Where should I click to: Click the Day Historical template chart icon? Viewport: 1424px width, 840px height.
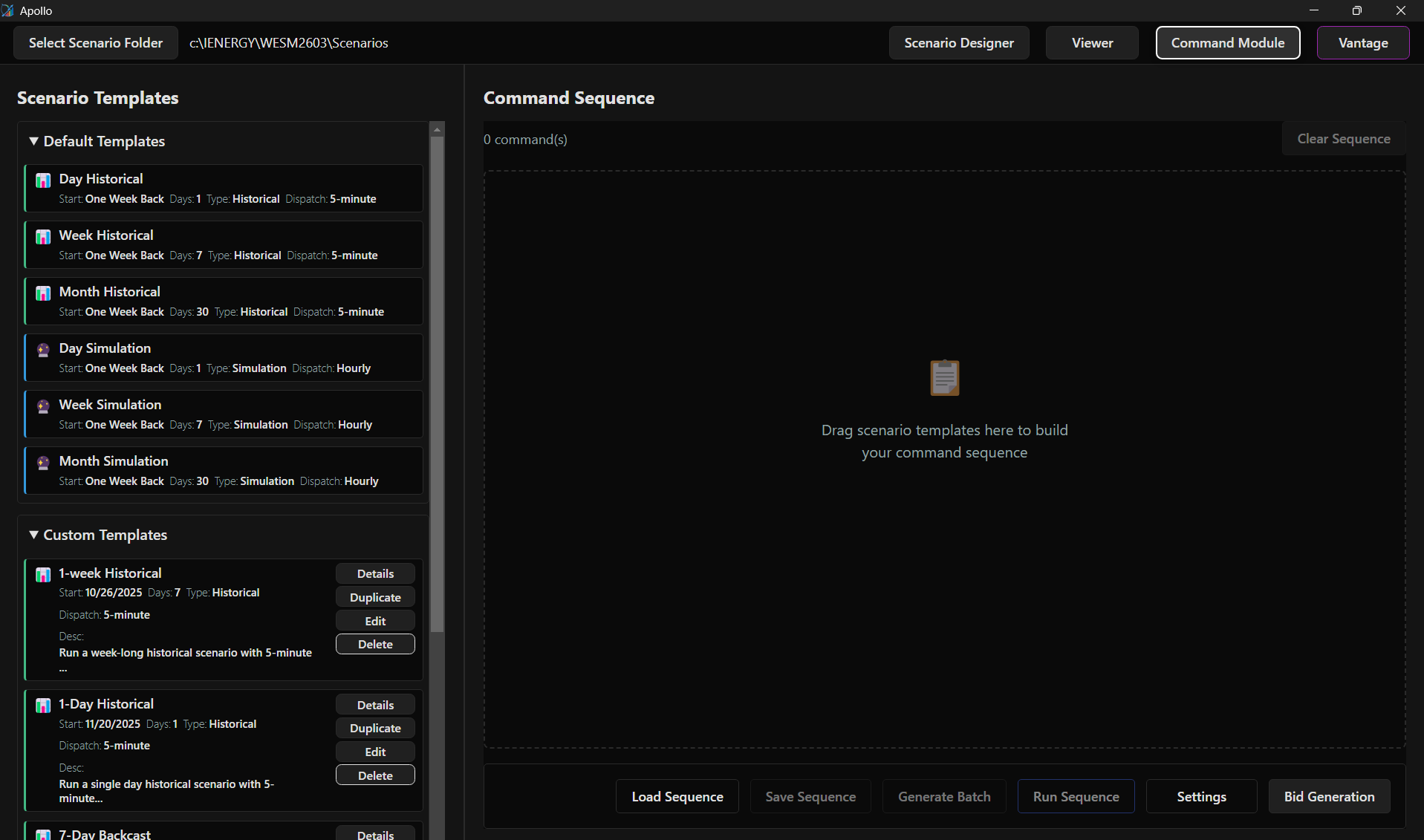point(43,180)
